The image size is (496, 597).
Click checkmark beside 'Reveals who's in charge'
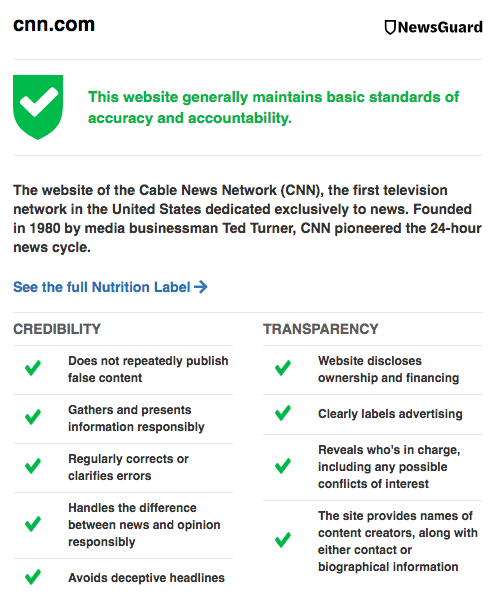click(283, 466)
